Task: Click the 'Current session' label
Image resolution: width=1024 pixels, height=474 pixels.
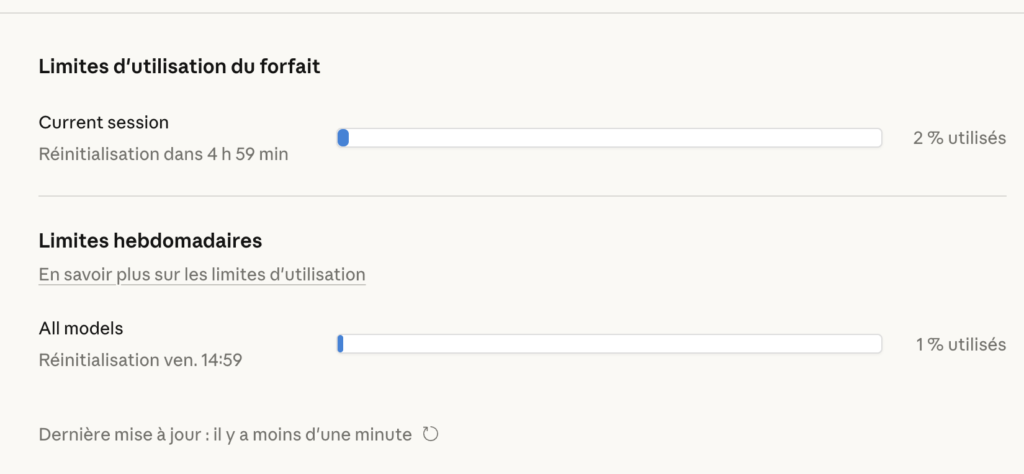Action: pos(103,122)
